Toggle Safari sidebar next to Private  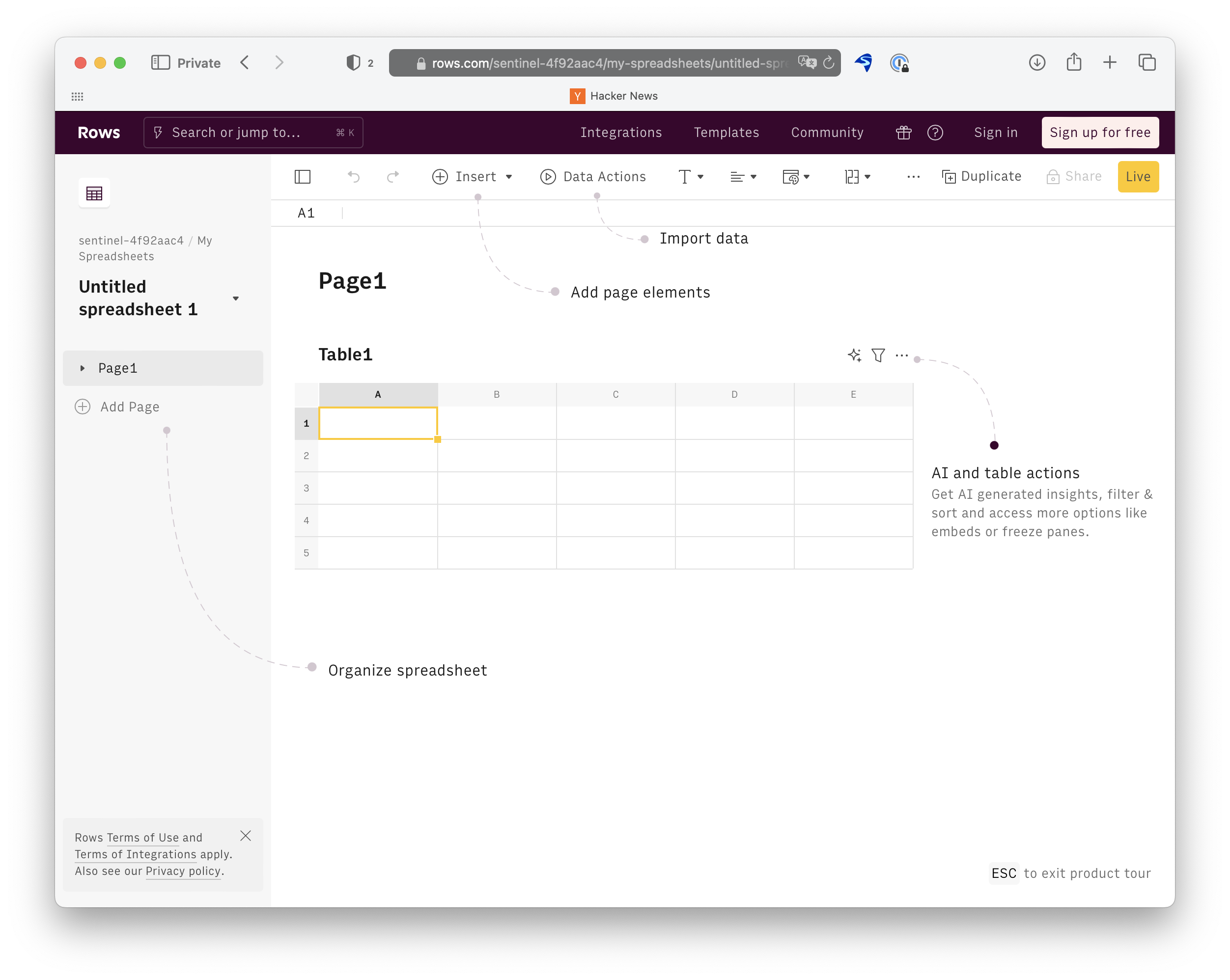(160, 63)
